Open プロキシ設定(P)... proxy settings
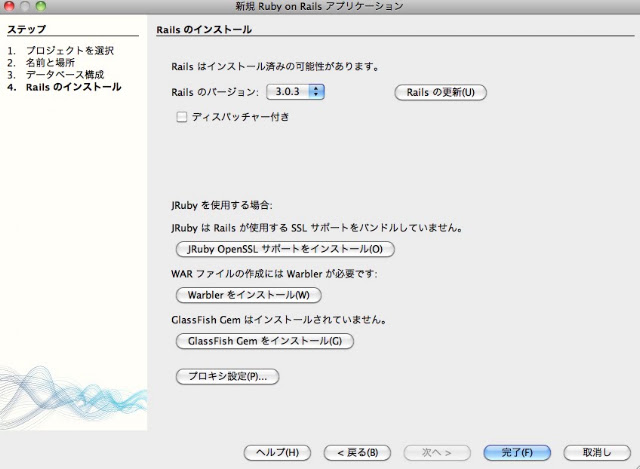This screenshot has height=469, width=640. coord(227,376)
